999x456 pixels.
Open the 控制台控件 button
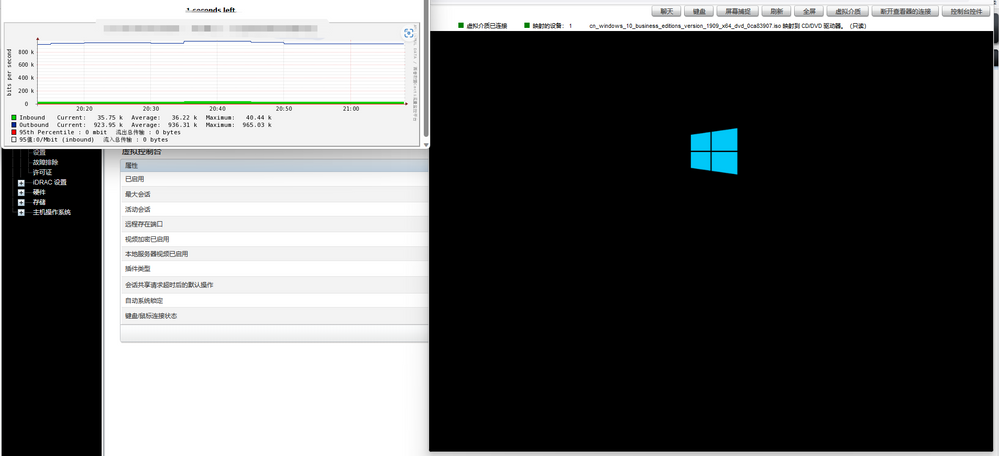[x=967, y=11]
